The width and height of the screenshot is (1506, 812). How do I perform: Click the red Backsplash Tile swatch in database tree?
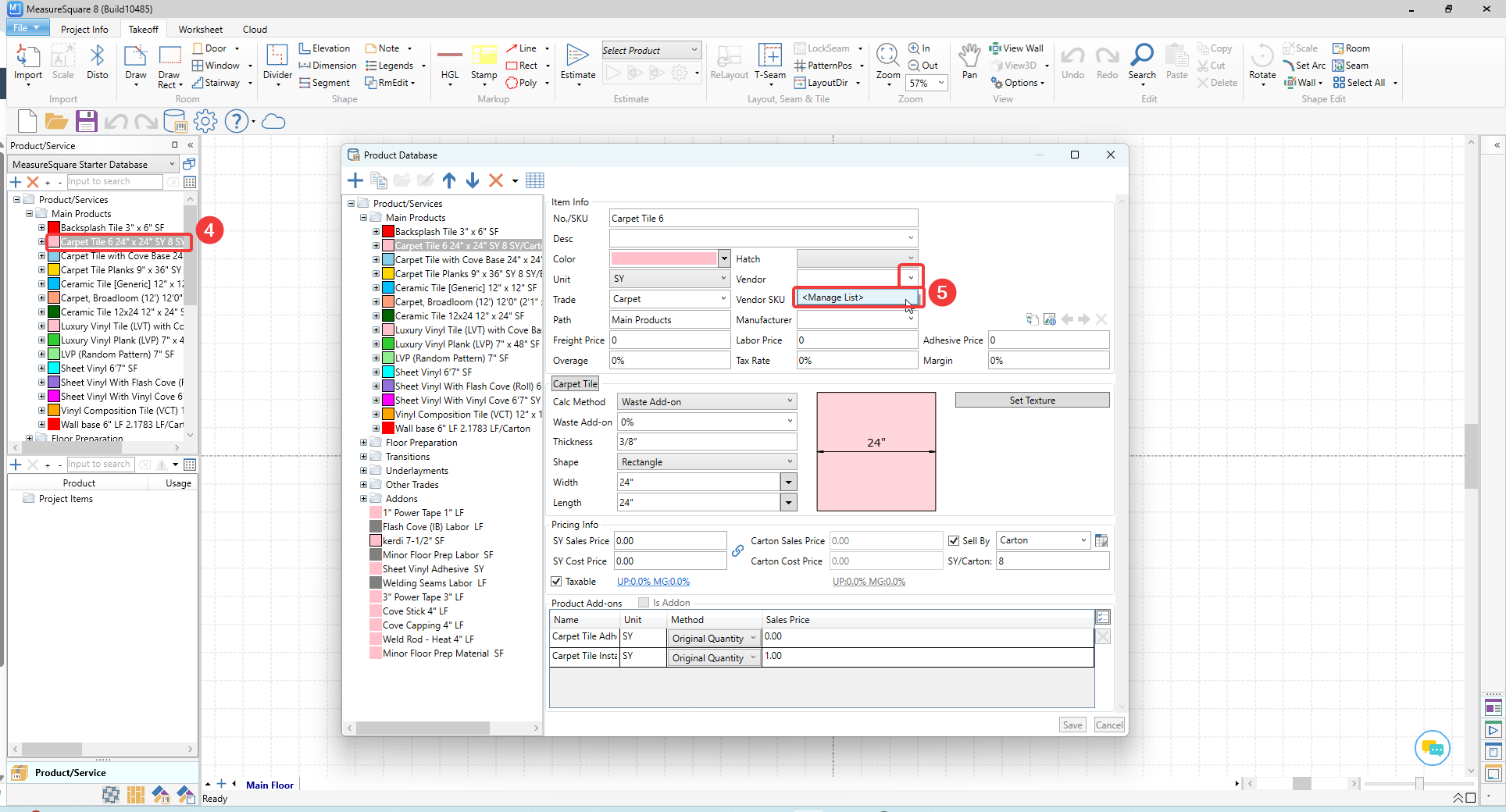pos(388,232)
